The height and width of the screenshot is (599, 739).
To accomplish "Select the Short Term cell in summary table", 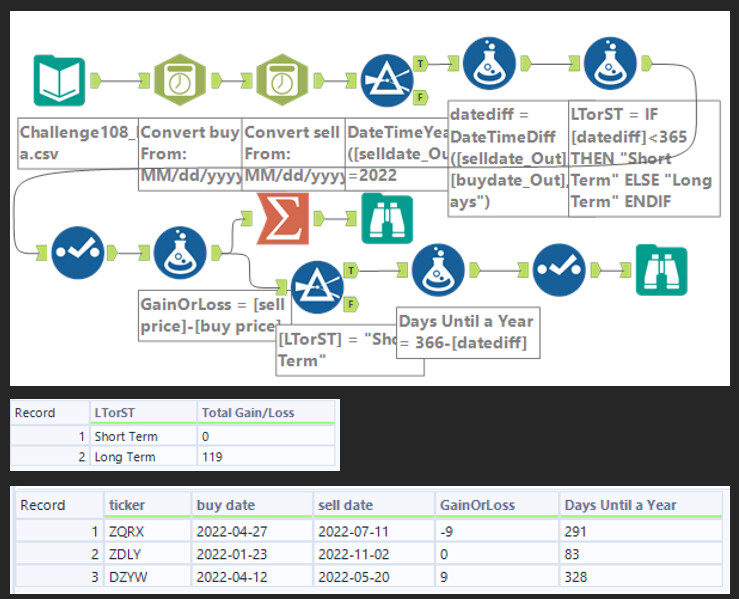I will (x=143, y=436).
